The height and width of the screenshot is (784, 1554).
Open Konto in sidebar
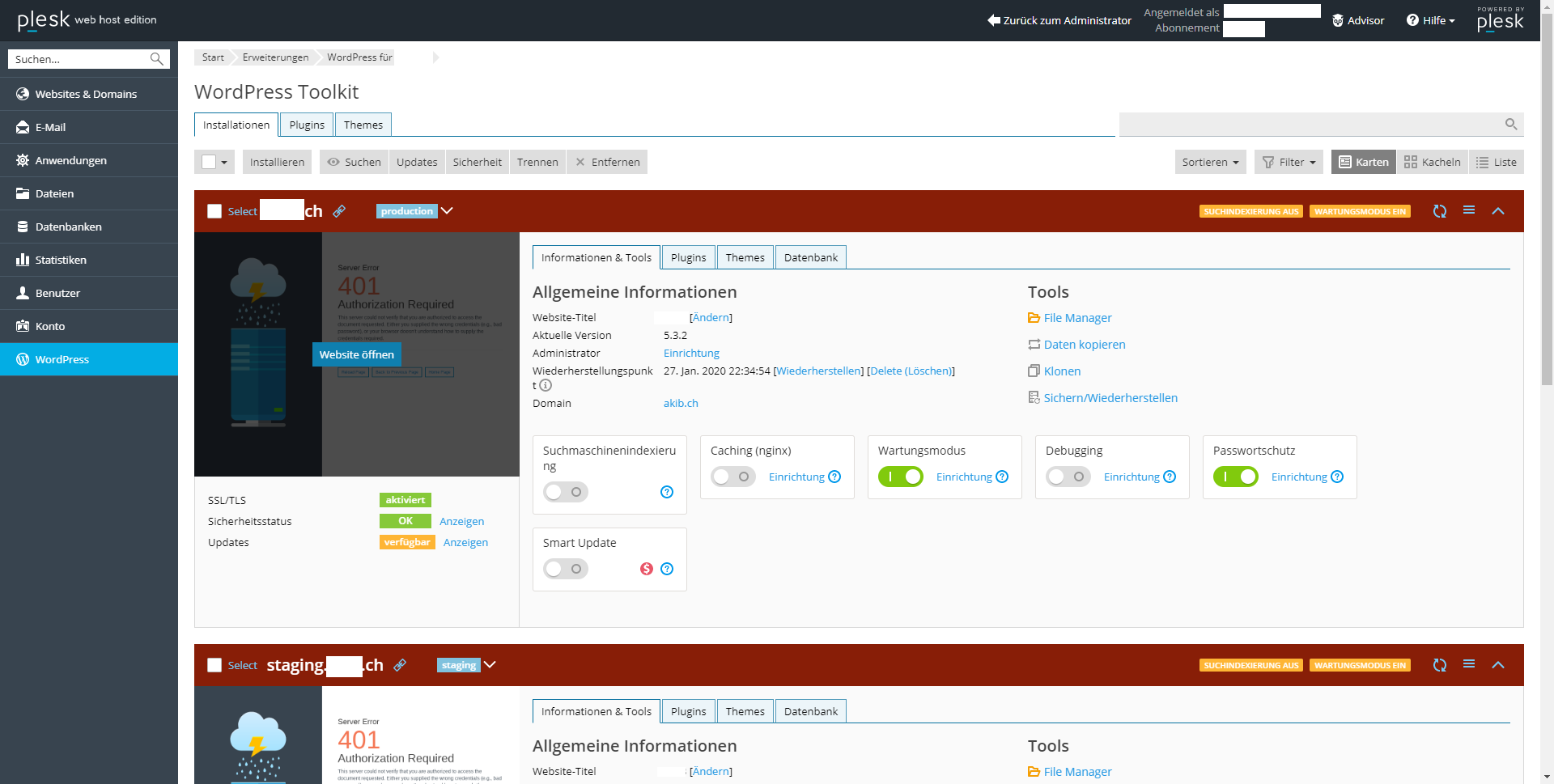(89, 326)
